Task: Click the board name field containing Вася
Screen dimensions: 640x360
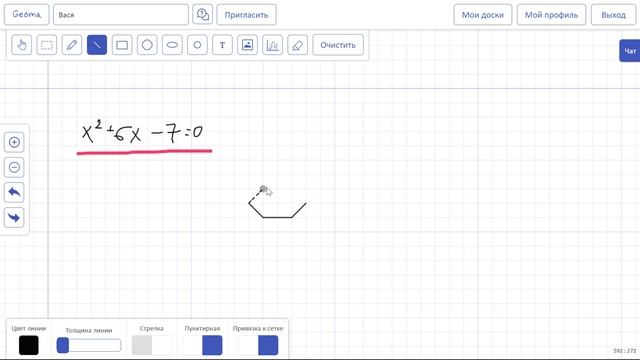Action: [x=121, y=15]
